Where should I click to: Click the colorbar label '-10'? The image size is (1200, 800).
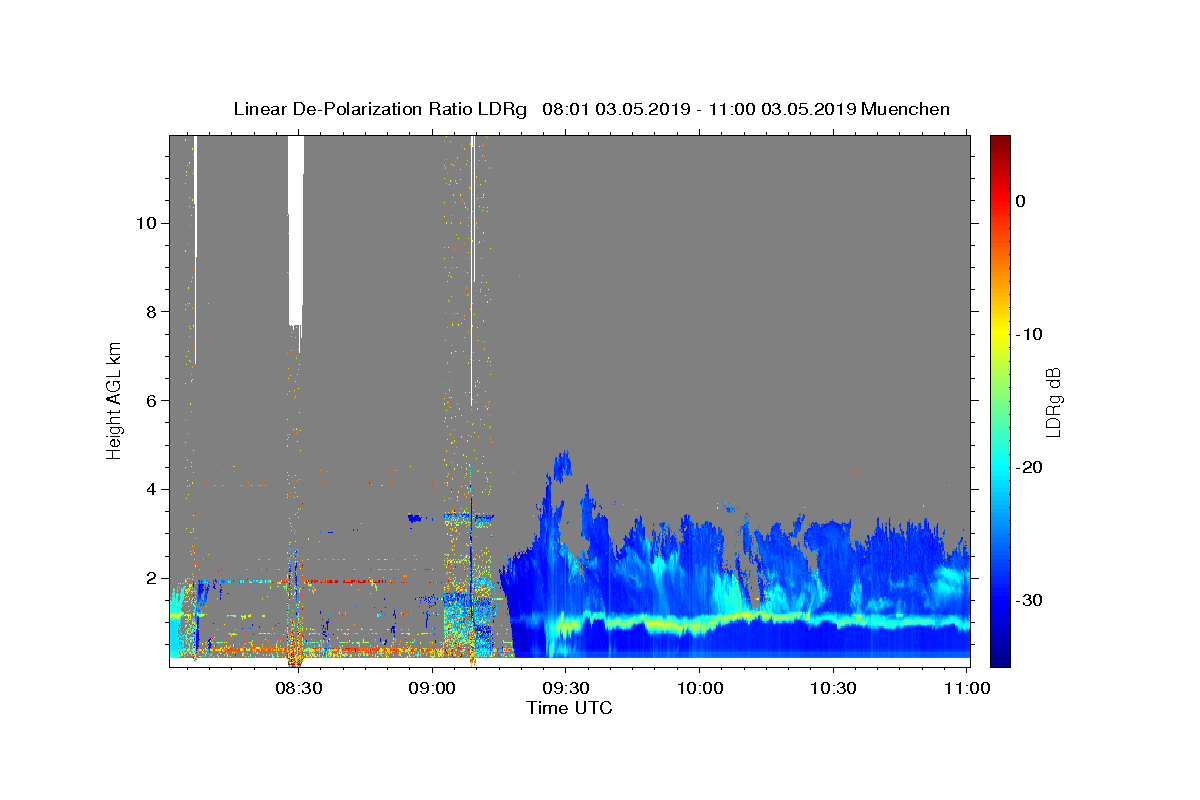1030,334
